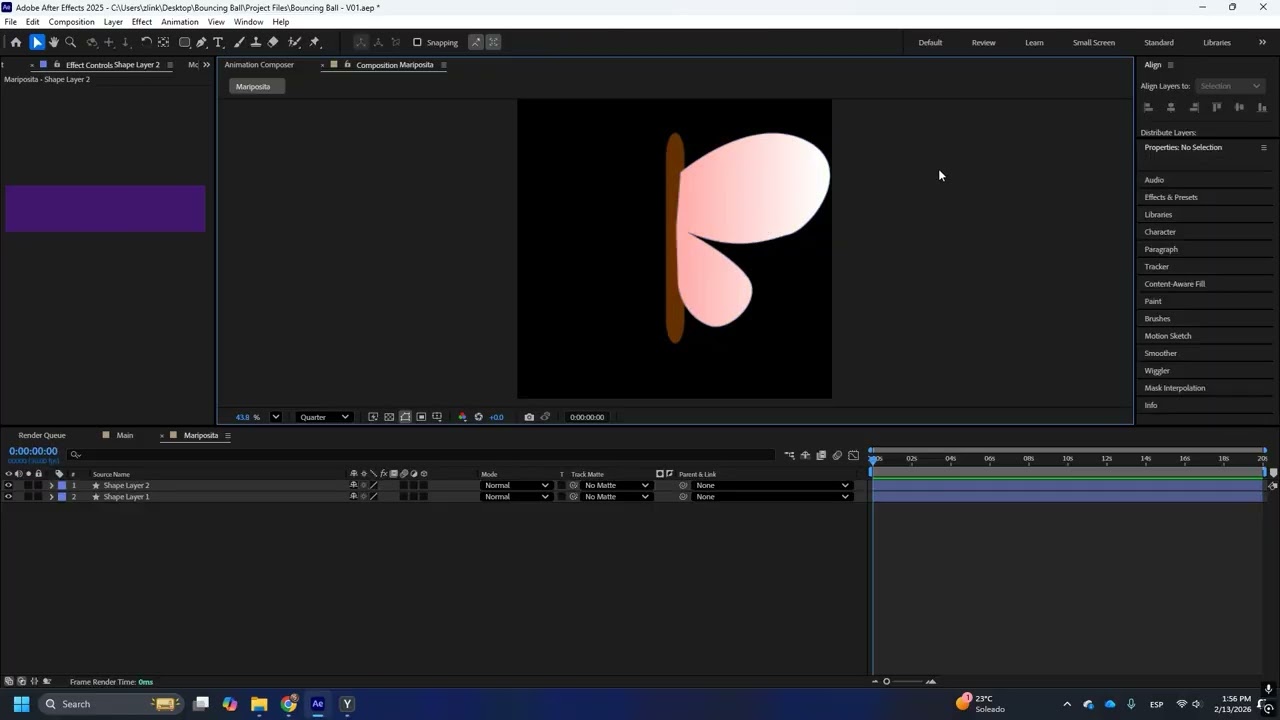Open File Explorer in taskbar
Image resolution: width=1280 pixels, height=720 pixels.
(x=259, y=704)
